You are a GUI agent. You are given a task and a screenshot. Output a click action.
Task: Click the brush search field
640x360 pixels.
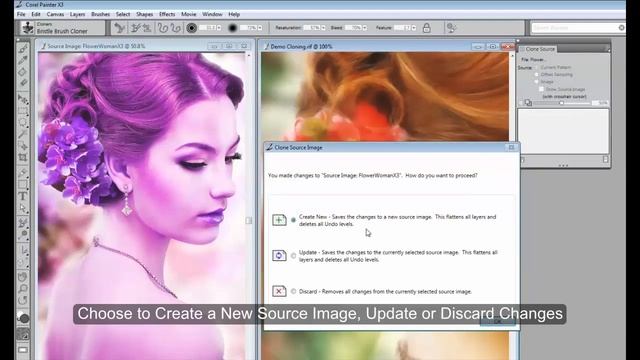pyautogui.click(x=578, y=28)
